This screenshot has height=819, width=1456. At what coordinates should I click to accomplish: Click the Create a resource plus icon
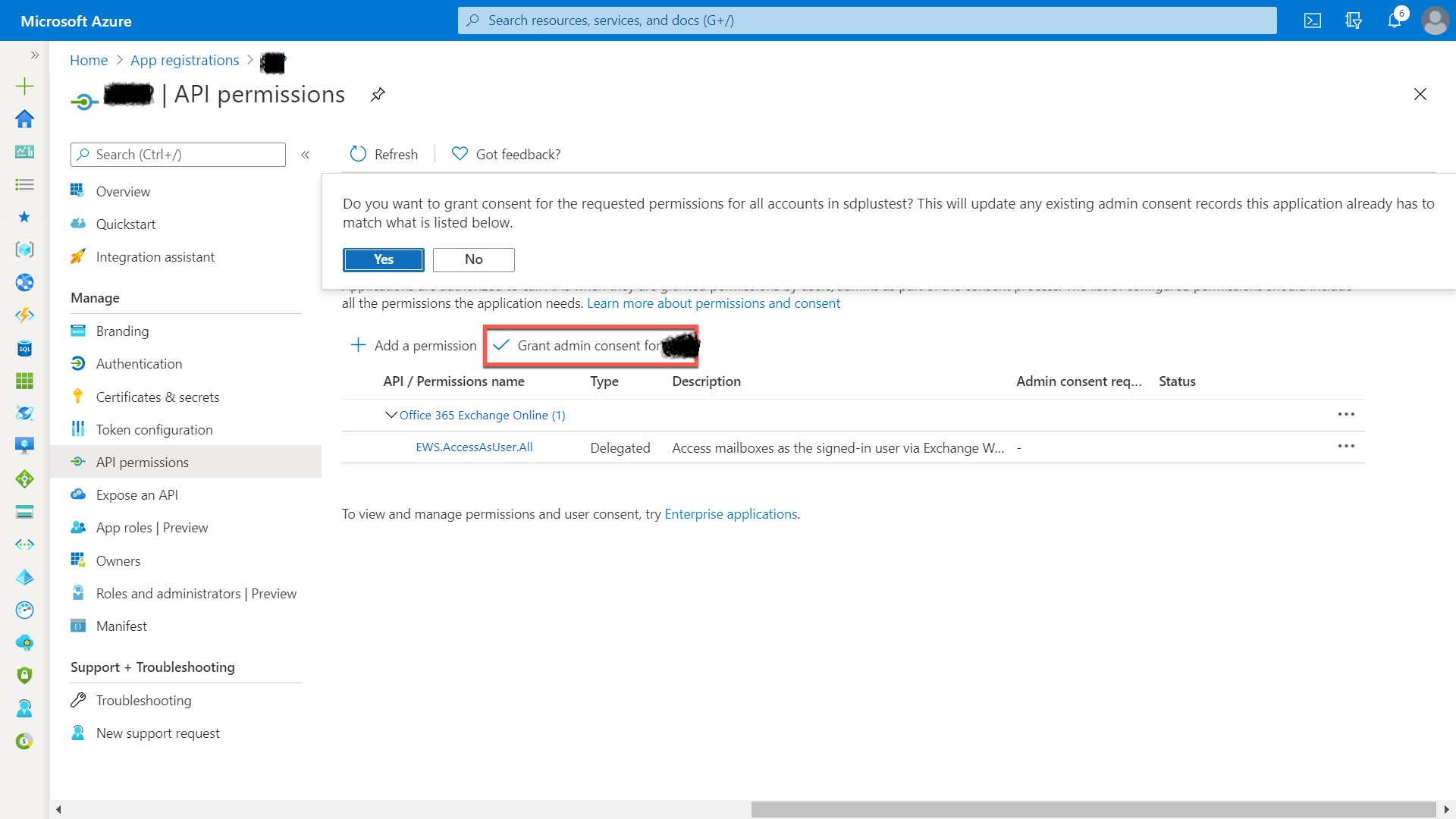(x=24, y=86)
